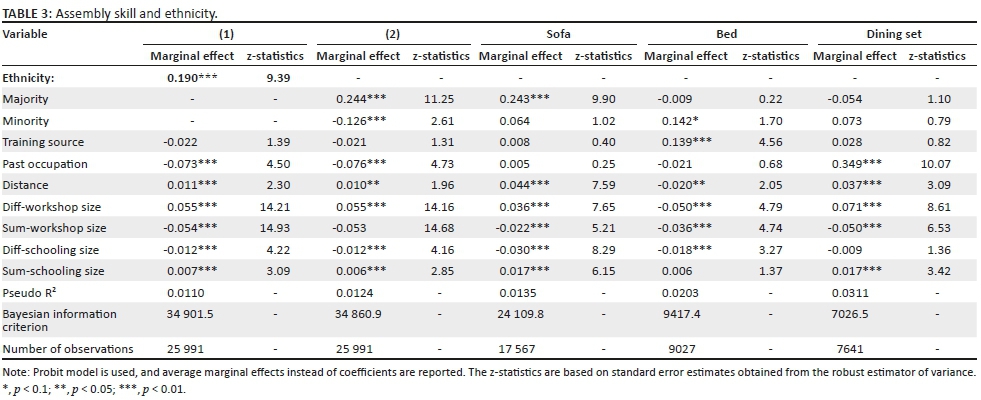This screenshot has height=400, width=981.
Task: Select the Majority row label
Action: click(26, 99)
